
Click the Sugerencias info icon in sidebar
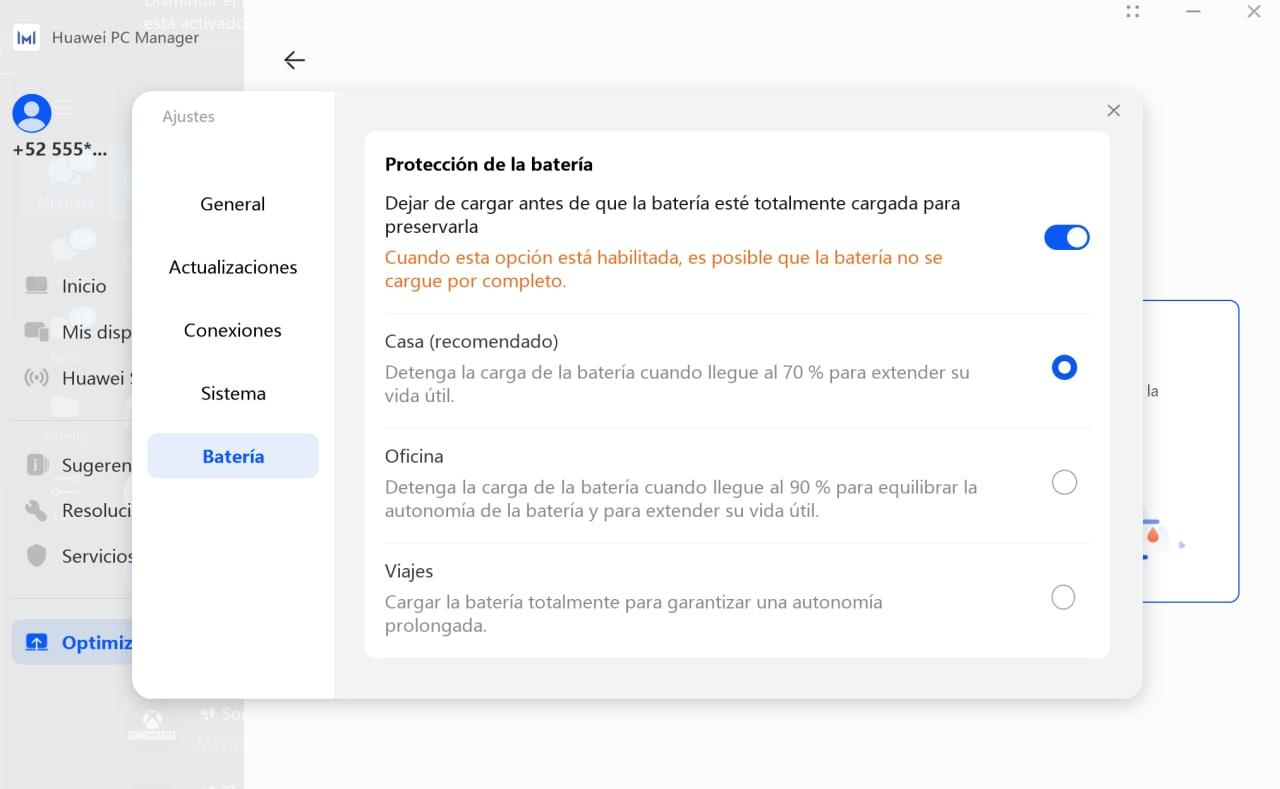(x=37, y=465)
